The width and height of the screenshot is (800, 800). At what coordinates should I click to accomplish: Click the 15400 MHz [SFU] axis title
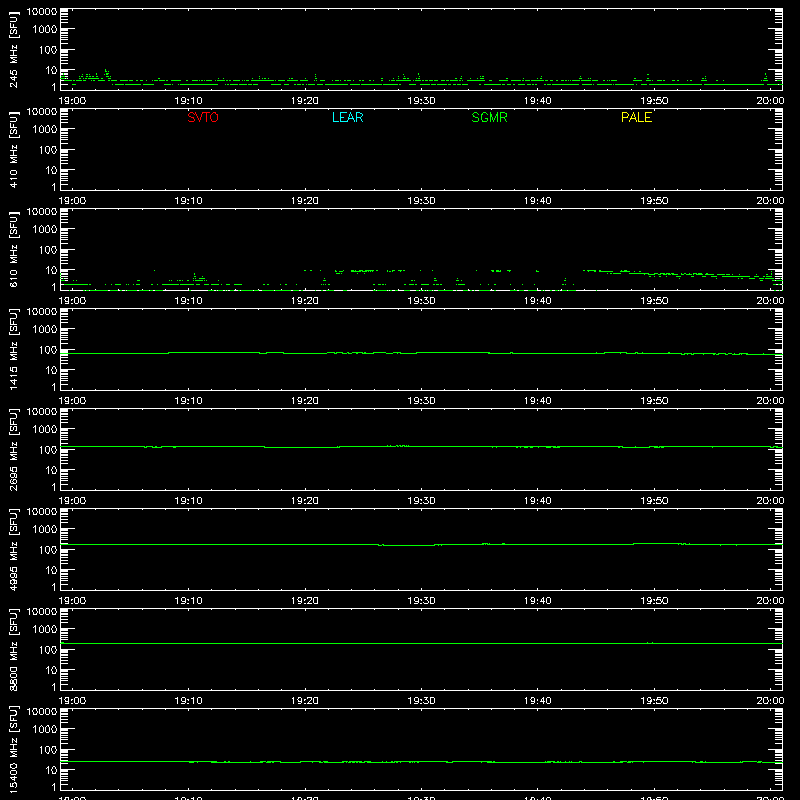click(14, 749)
